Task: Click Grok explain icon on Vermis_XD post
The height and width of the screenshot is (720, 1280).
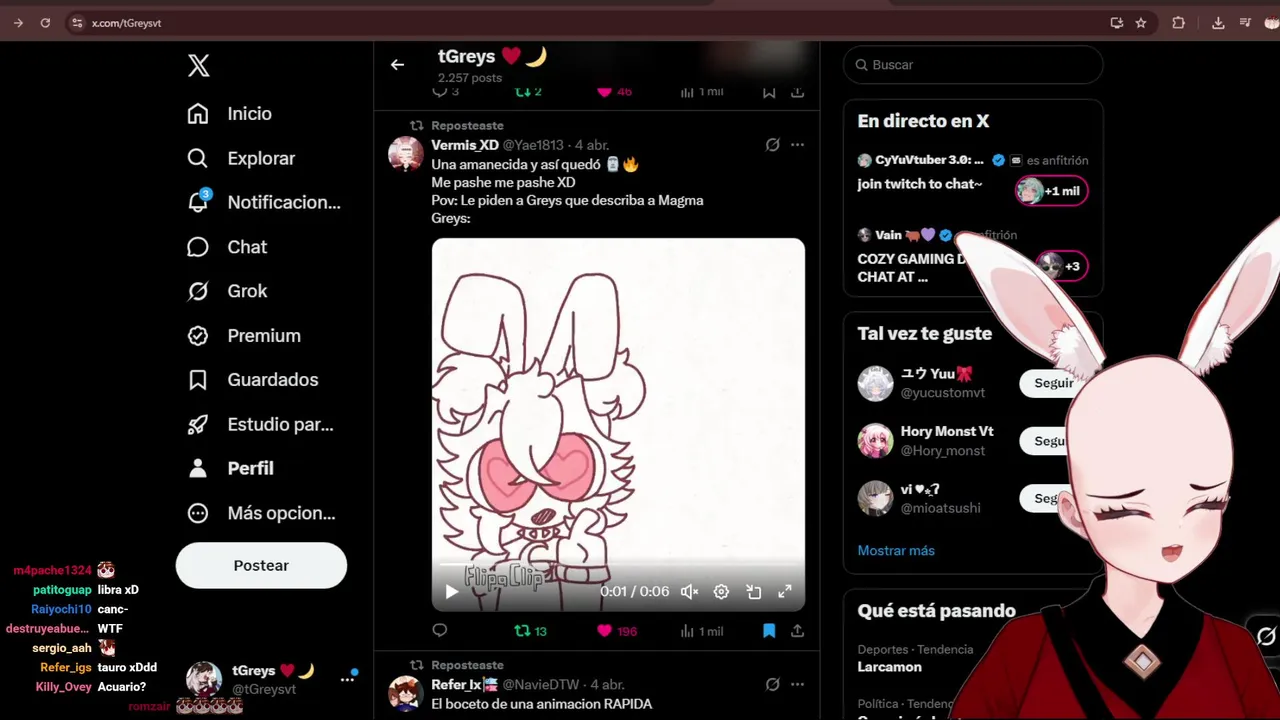Action: point(772,145)
